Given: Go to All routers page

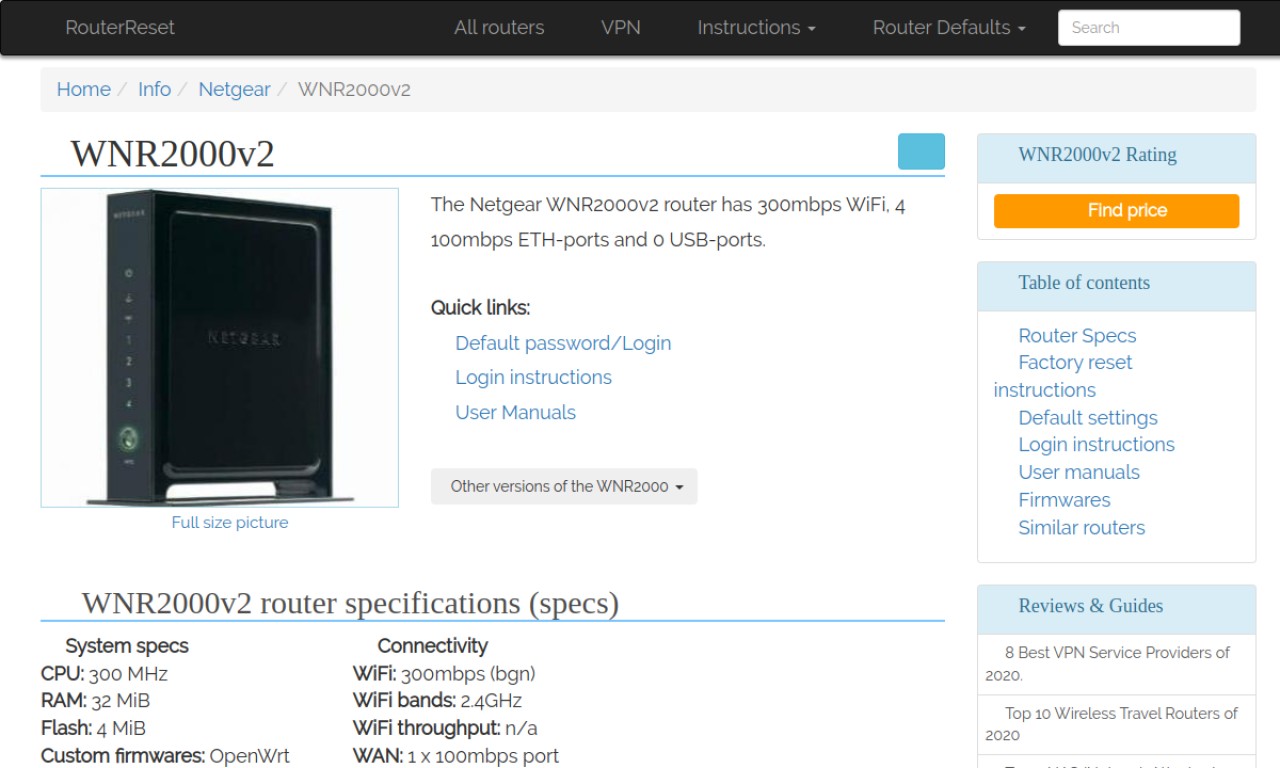Looking at the screenshot, I should 499,27.
